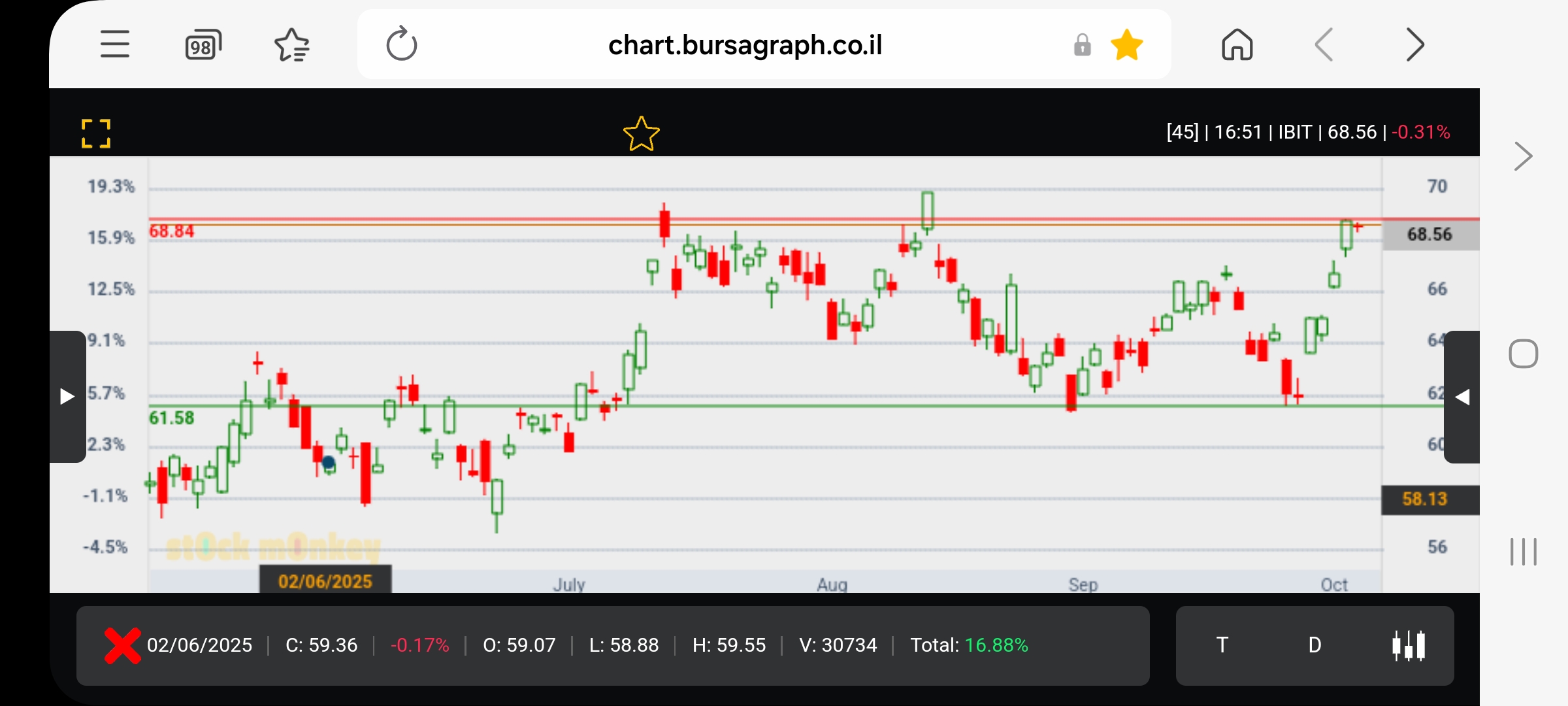Image resolution: width=1568 pixels, height=706 pixels.
Task: Click the chart.bursagraph.co.il address field
Action: (x=745, y=45)
